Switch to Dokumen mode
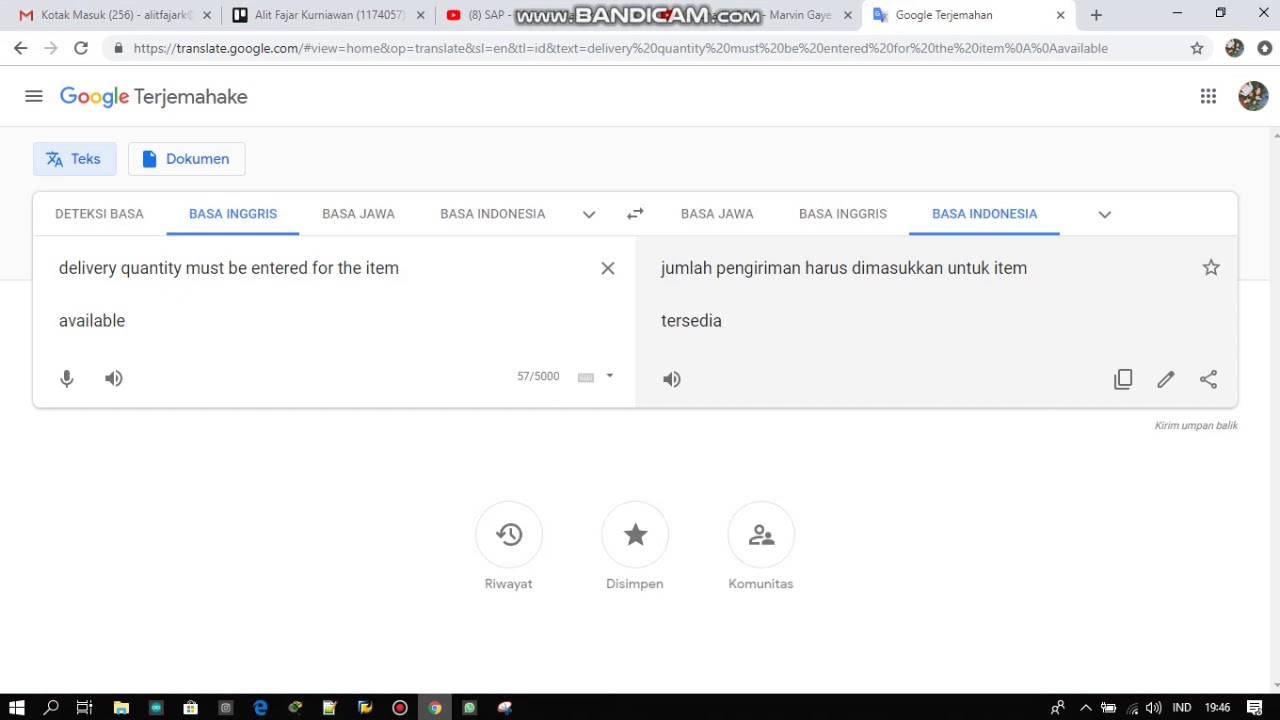This screenshot has height=720, width=1280. (186, 159)
